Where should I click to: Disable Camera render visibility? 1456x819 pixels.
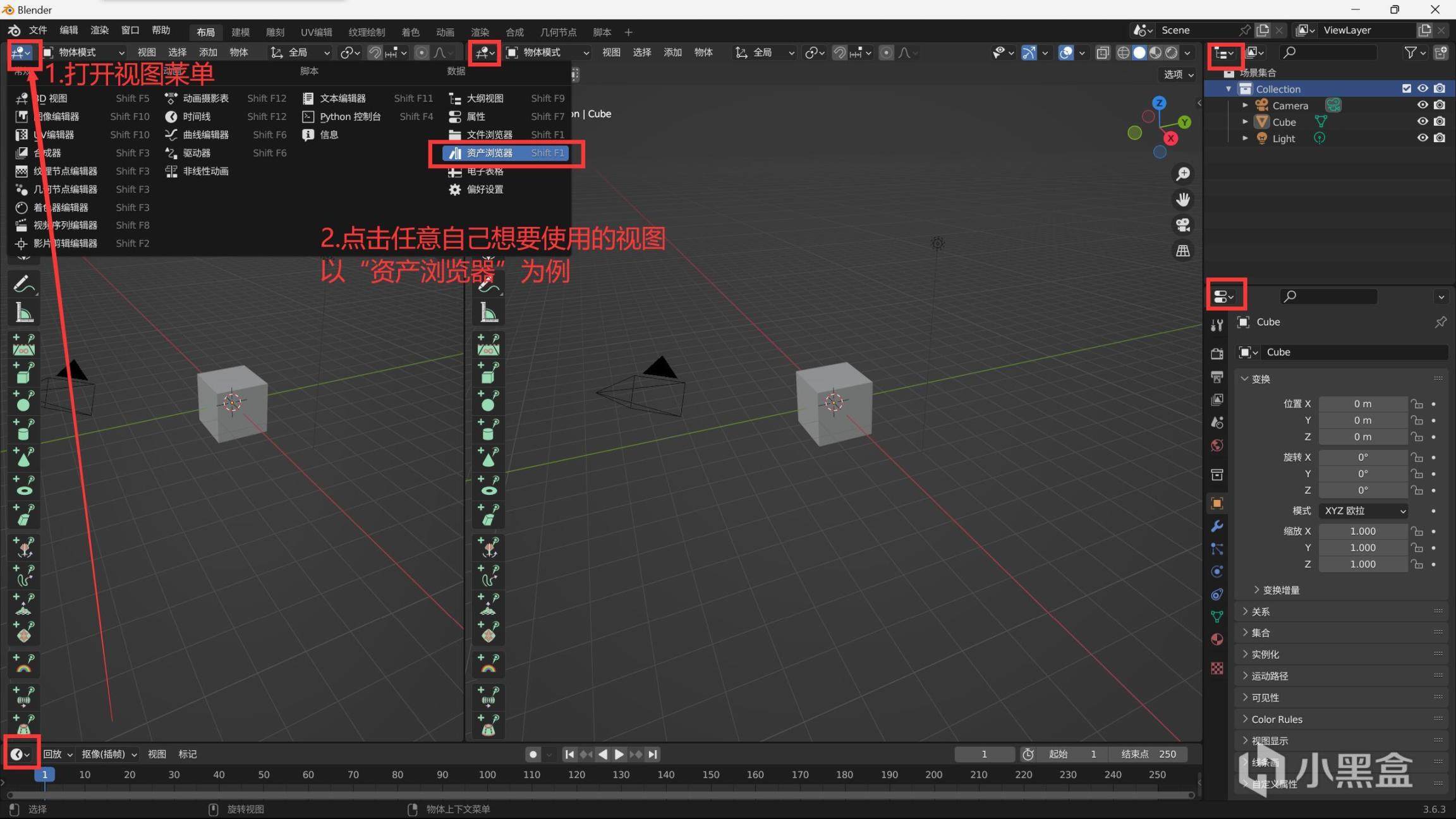point(1439,105)
